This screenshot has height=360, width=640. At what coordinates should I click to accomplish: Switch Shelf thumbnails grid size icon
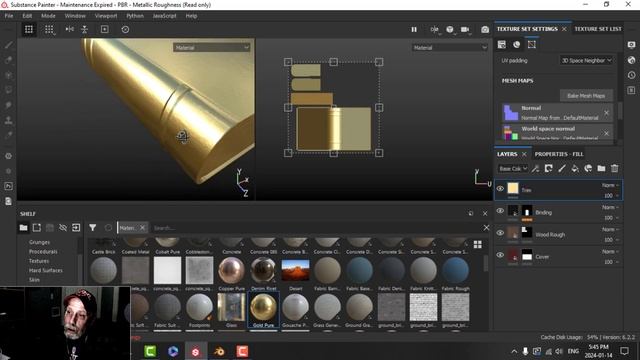click(x=478, y=244)
